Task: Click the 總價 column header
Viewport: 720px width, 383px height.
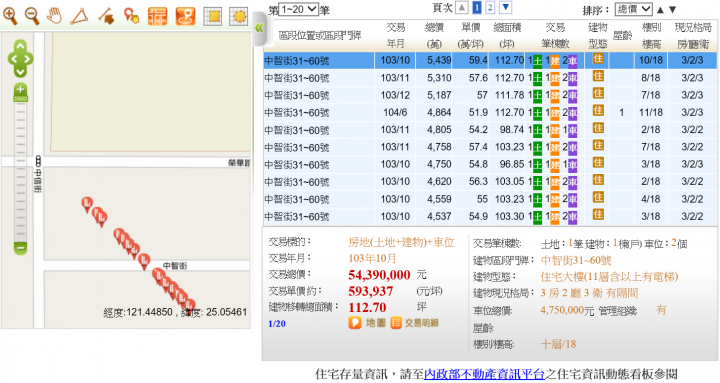Action: pyautogui.click(x=434, y=36)
